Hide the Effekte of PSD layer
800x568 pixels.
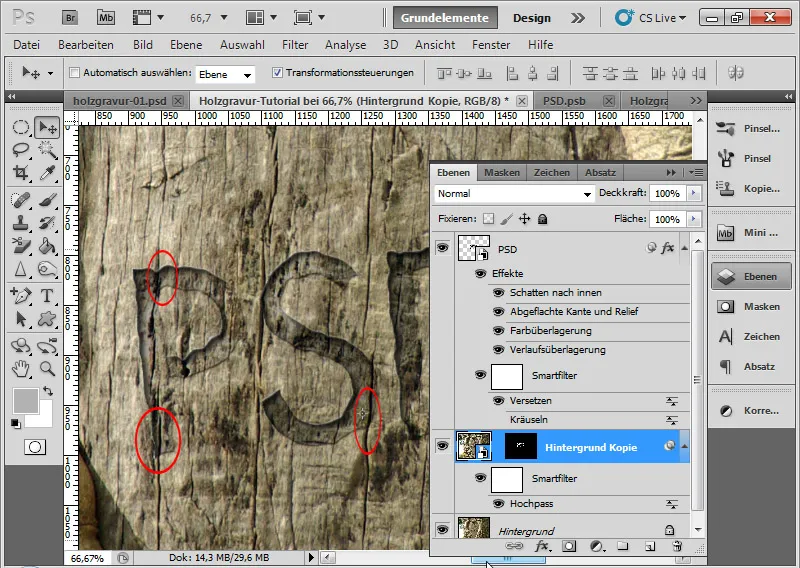tap(480, 274)
